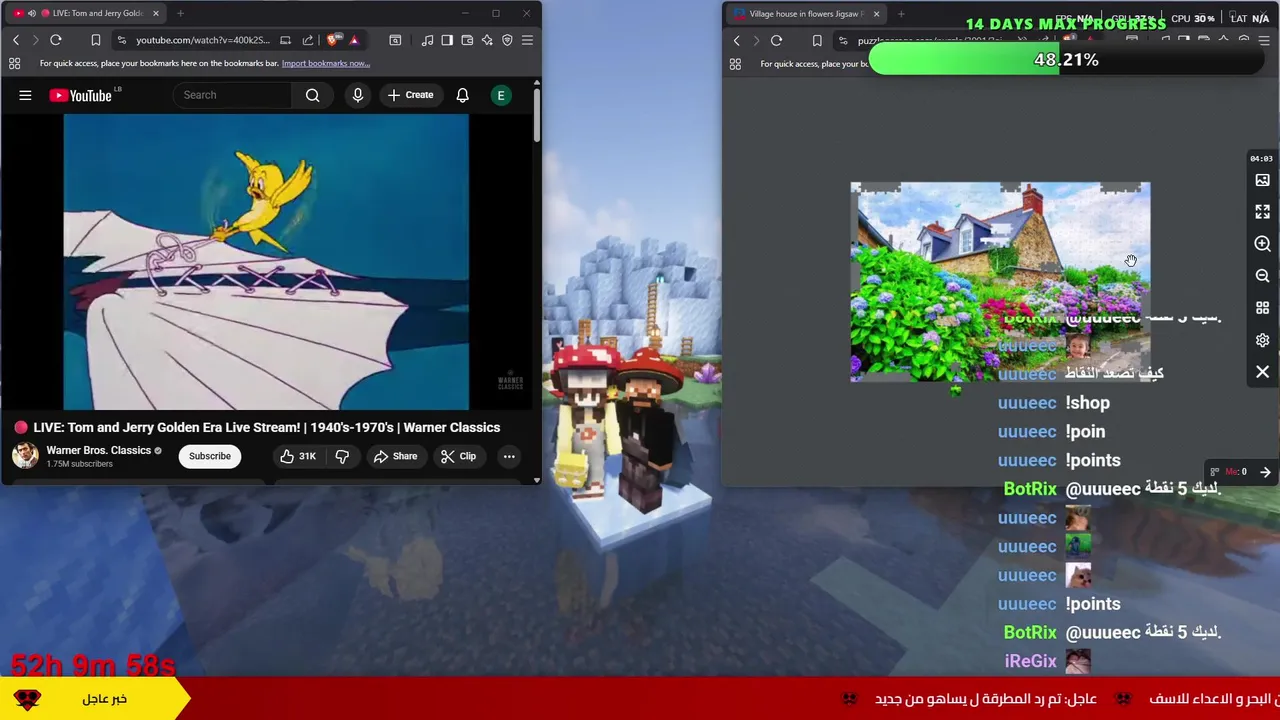Open the browser hamburger menu in YouTube window
The image size is (1280, 720).
527,40
